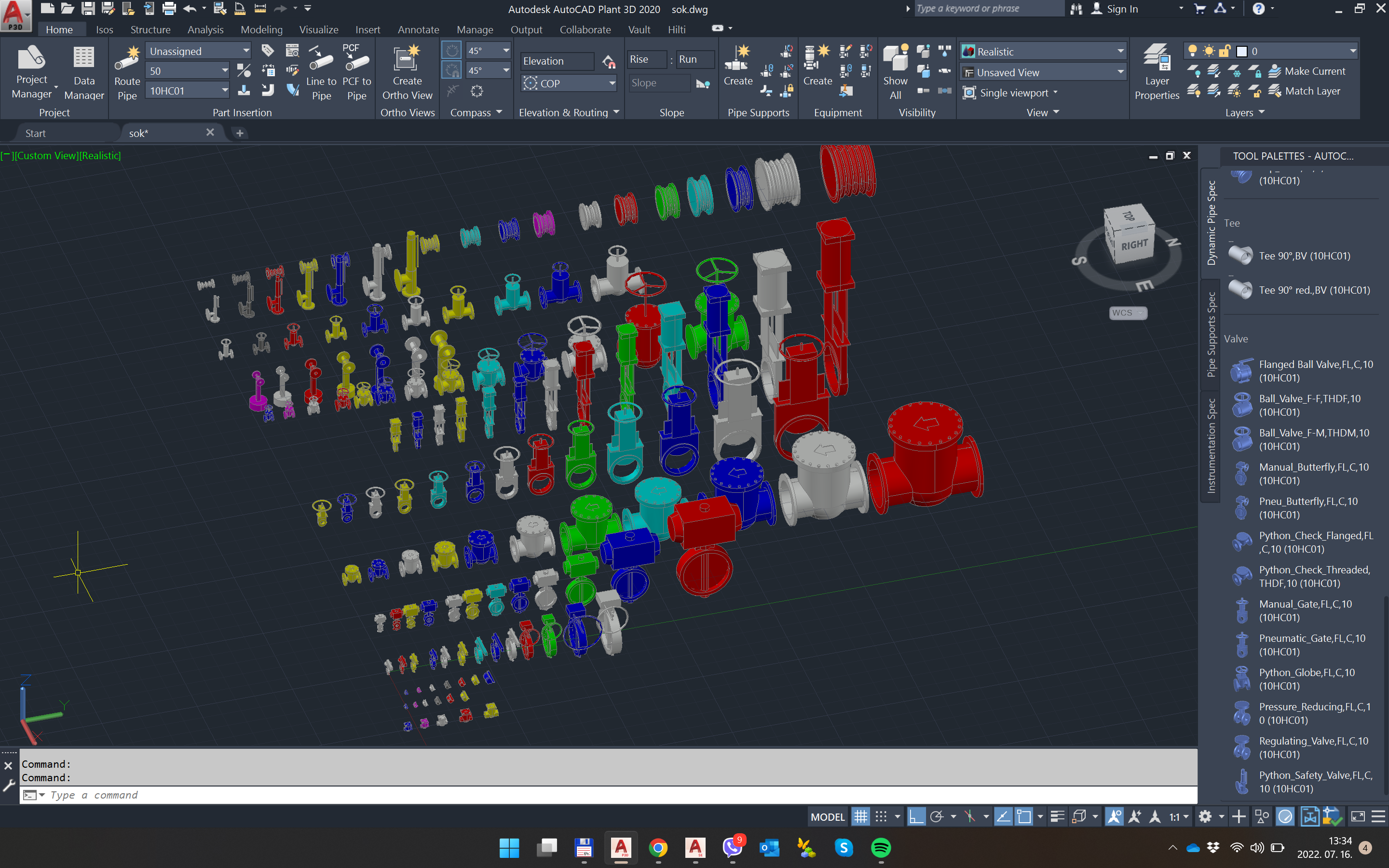Click the Make Current layer button
1389x868 pixels.
point(1307,71)
